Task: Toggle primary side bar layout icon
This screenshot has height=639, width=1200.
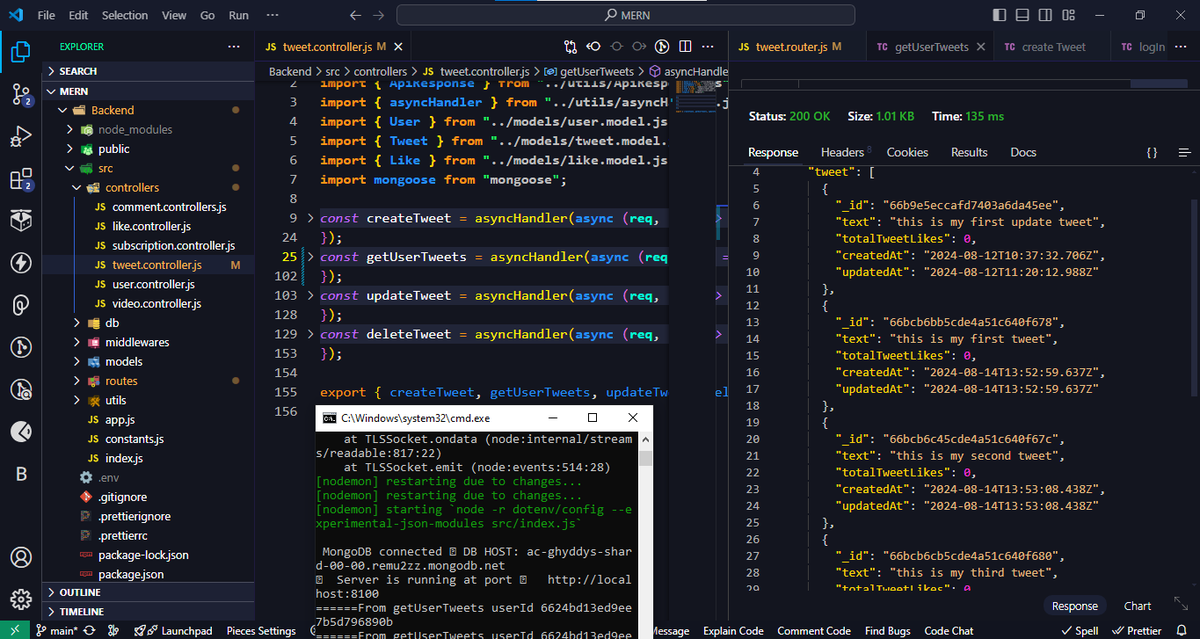Action: pyautogui.click(x=999, y=15)
